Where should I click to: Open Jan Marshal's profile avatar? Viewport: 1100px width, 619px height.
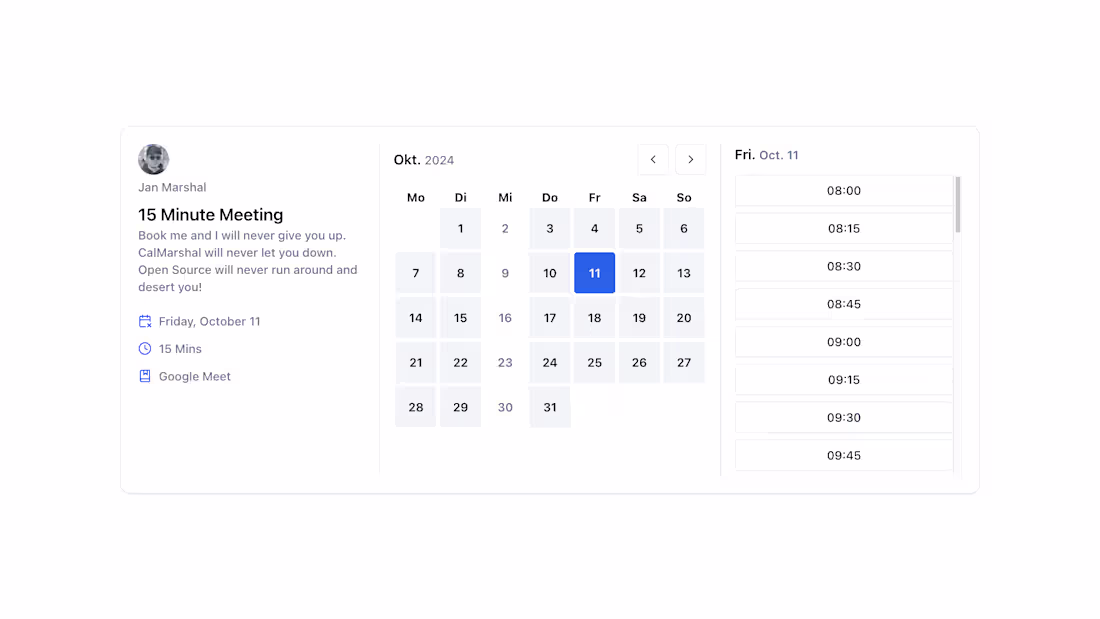153,158
